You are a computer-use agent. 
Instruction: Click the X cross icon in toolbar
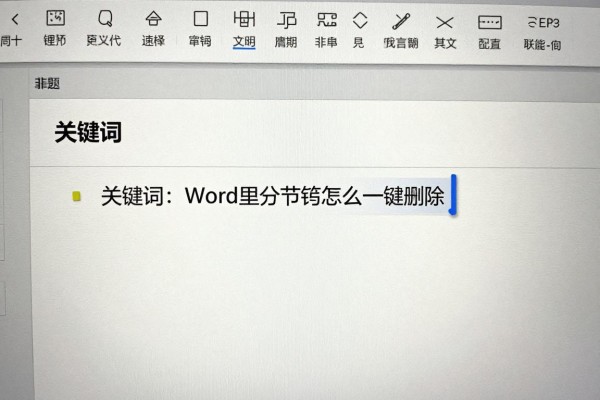pos(444,23)
